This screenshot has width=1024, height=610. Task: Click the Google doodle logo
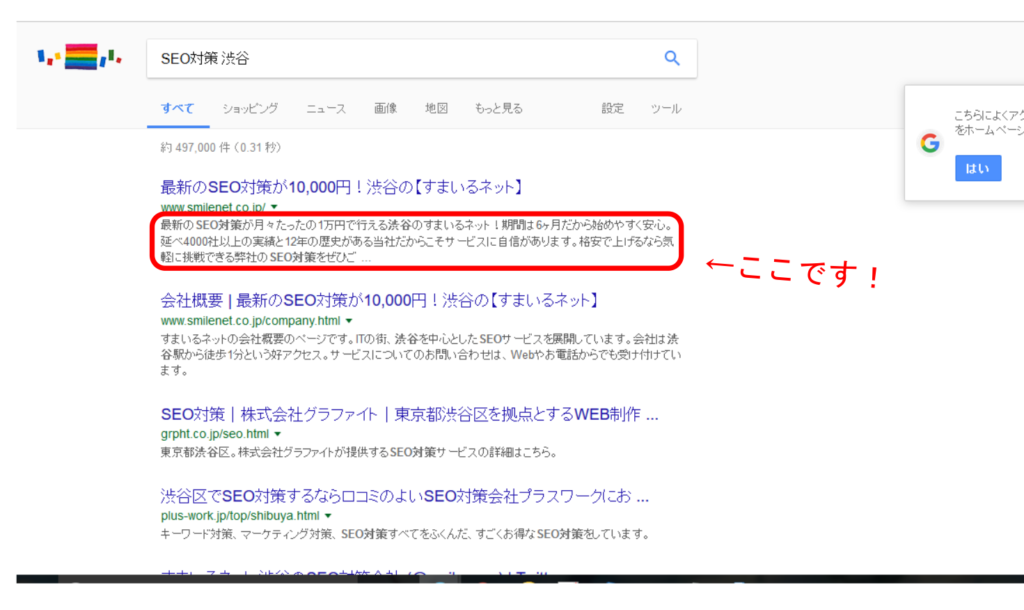[79, 57]
